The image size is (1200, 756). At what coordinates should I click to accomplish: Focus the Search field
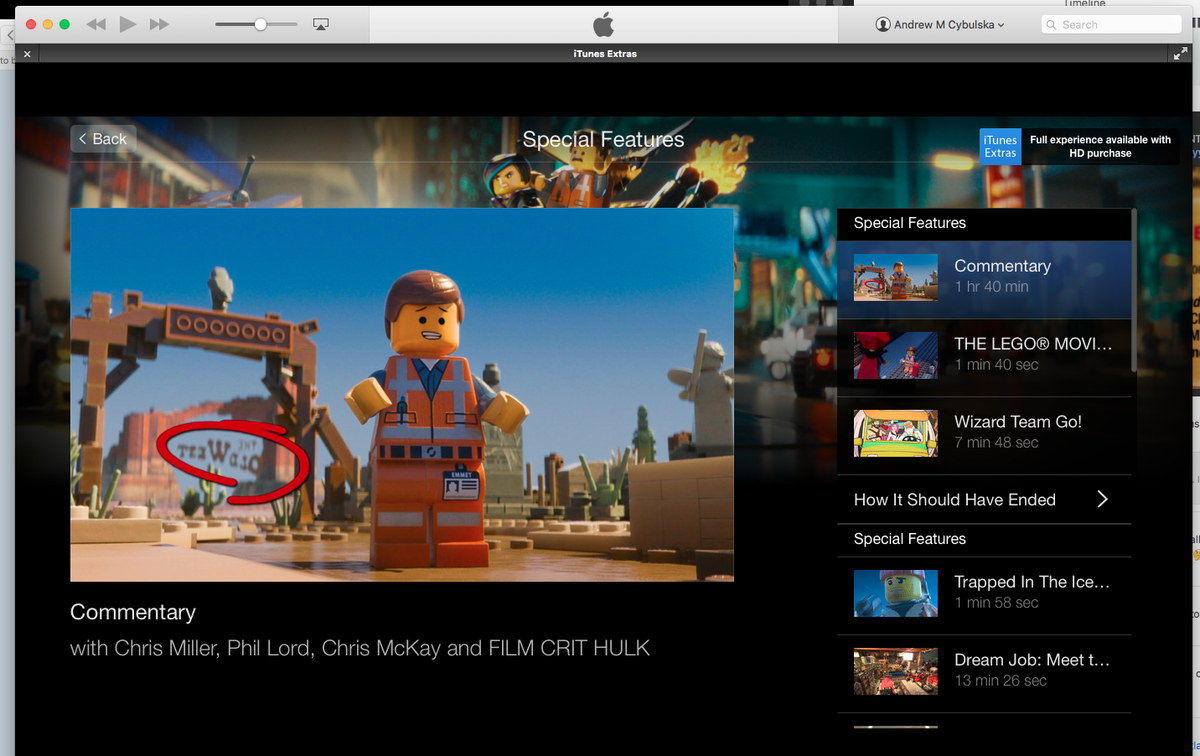coord(1111,24)
